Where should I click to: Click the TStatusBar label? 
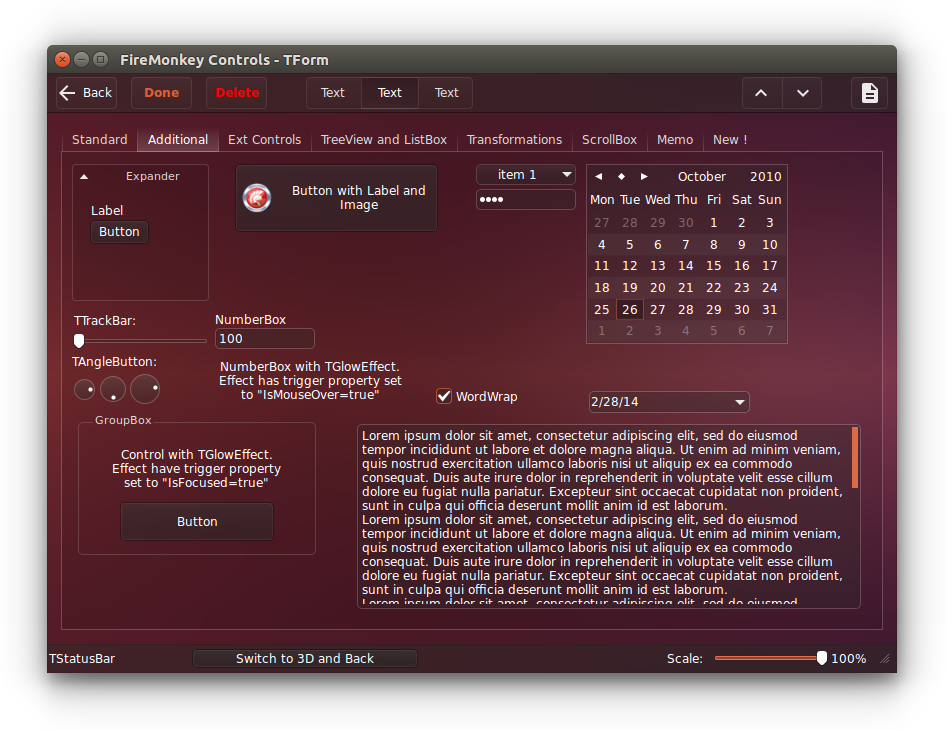coord(82,659)
